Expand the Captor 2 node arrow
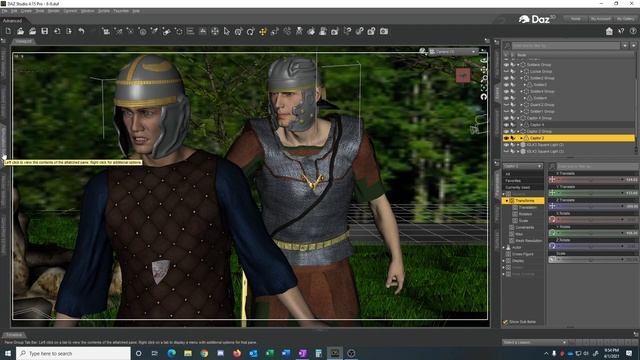The height and width of the screenshot is (360, 640). coord(521,138)
